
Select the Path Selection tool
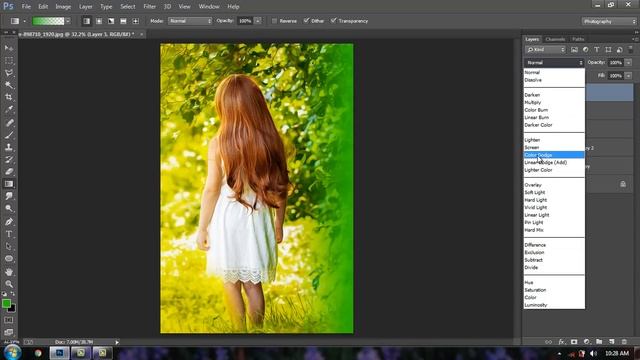tap(9, 246)
